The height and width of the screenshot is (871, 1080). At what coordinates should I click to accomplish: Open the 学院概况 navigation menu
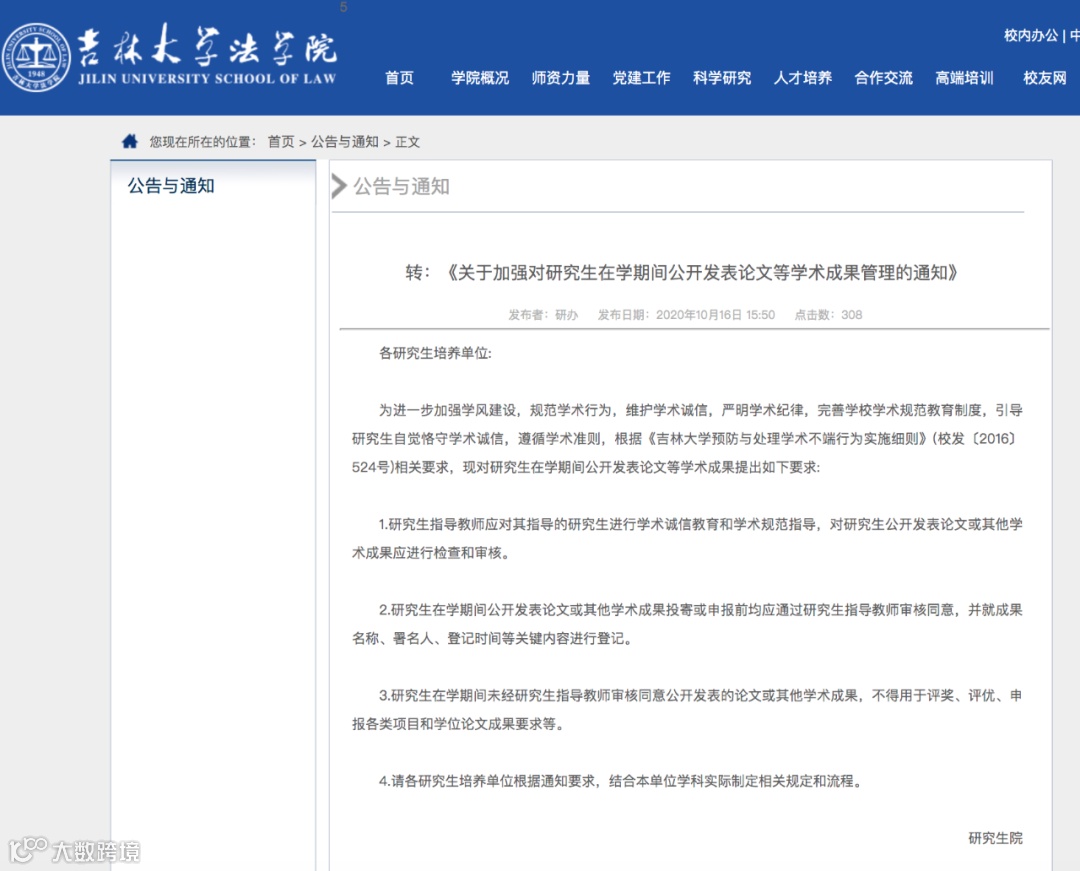480,78
